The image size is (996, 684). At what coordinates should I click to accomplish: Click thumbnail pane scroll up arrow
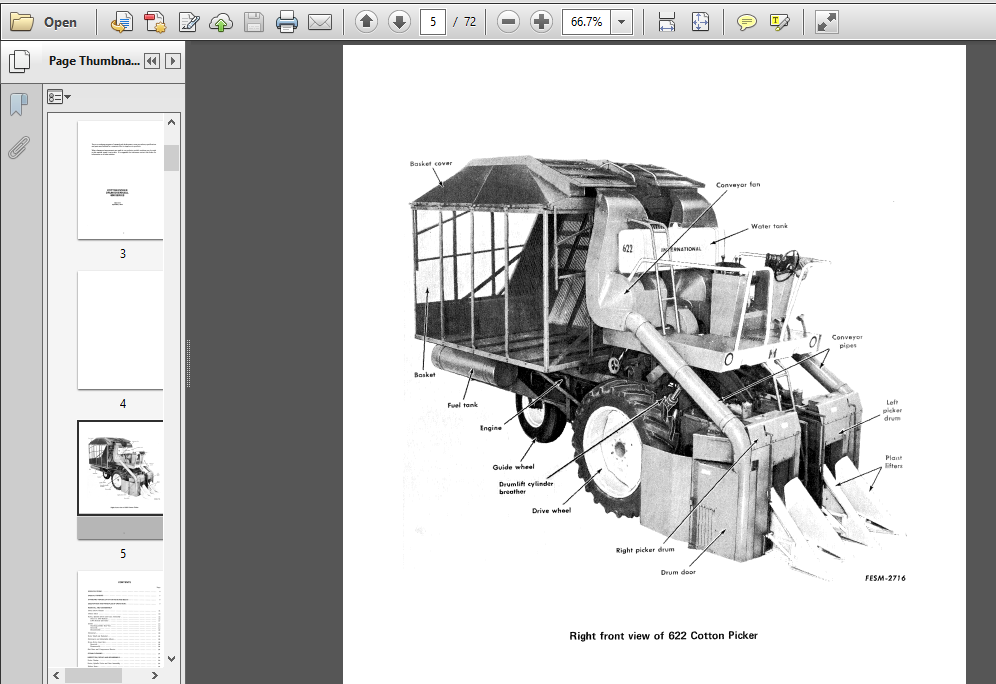(172, 122)
